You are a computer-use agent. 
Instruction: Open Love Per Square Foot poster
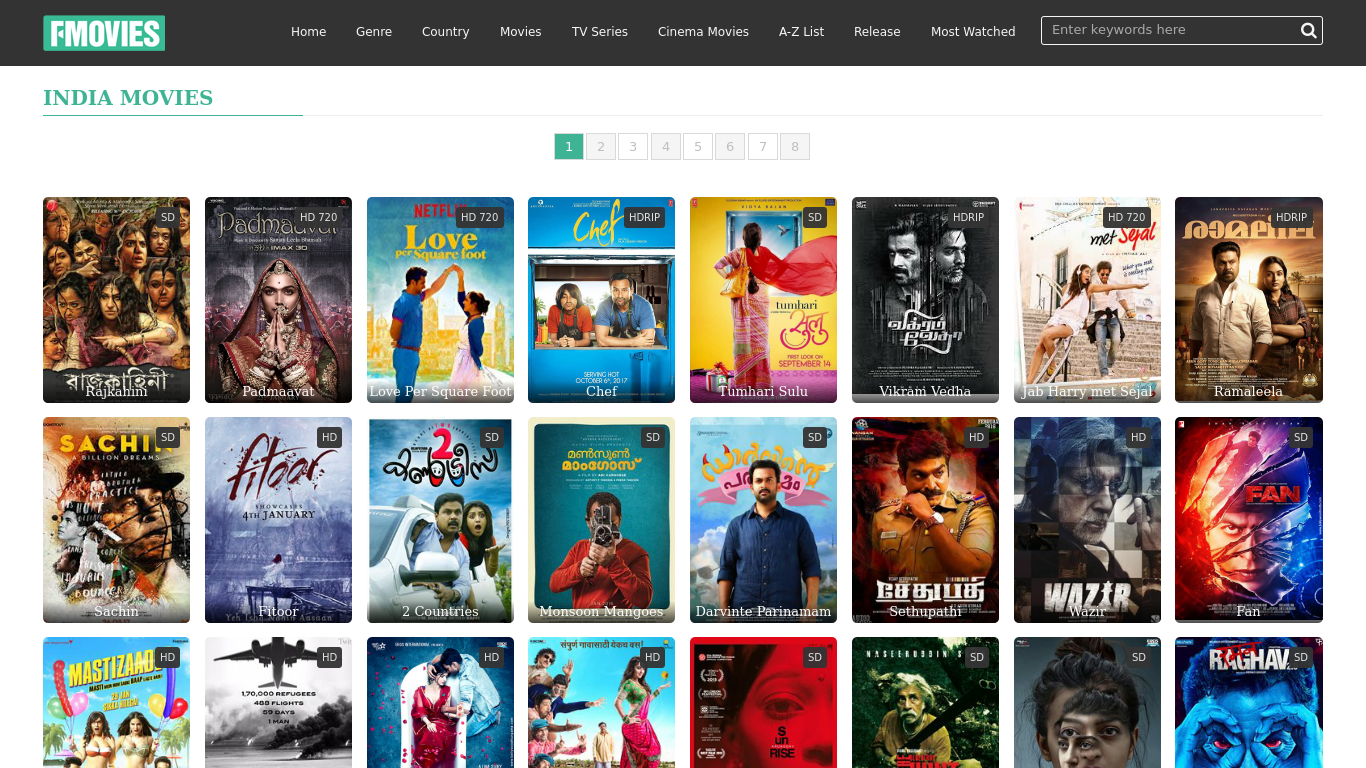[x=440, y=300]
